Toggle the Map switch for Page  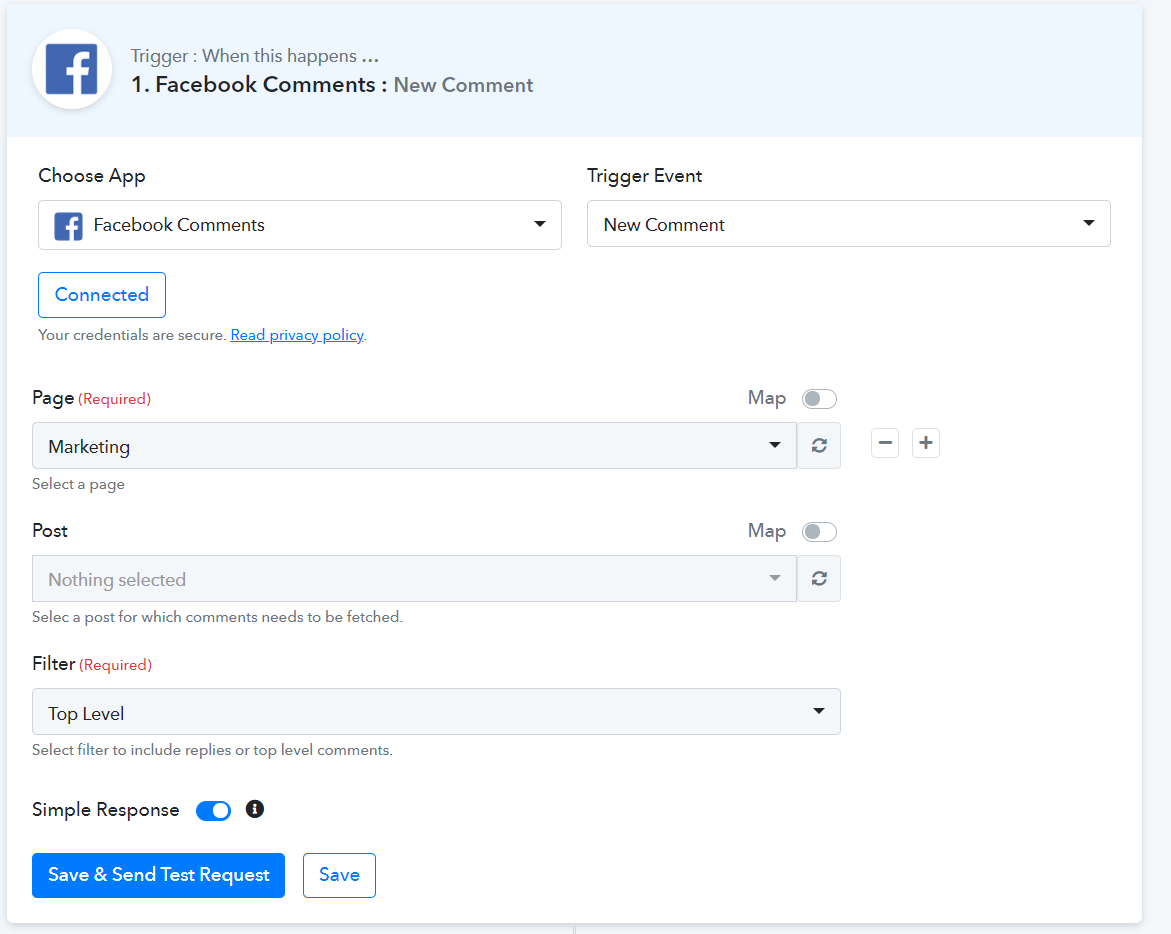(x=819, y=399)
